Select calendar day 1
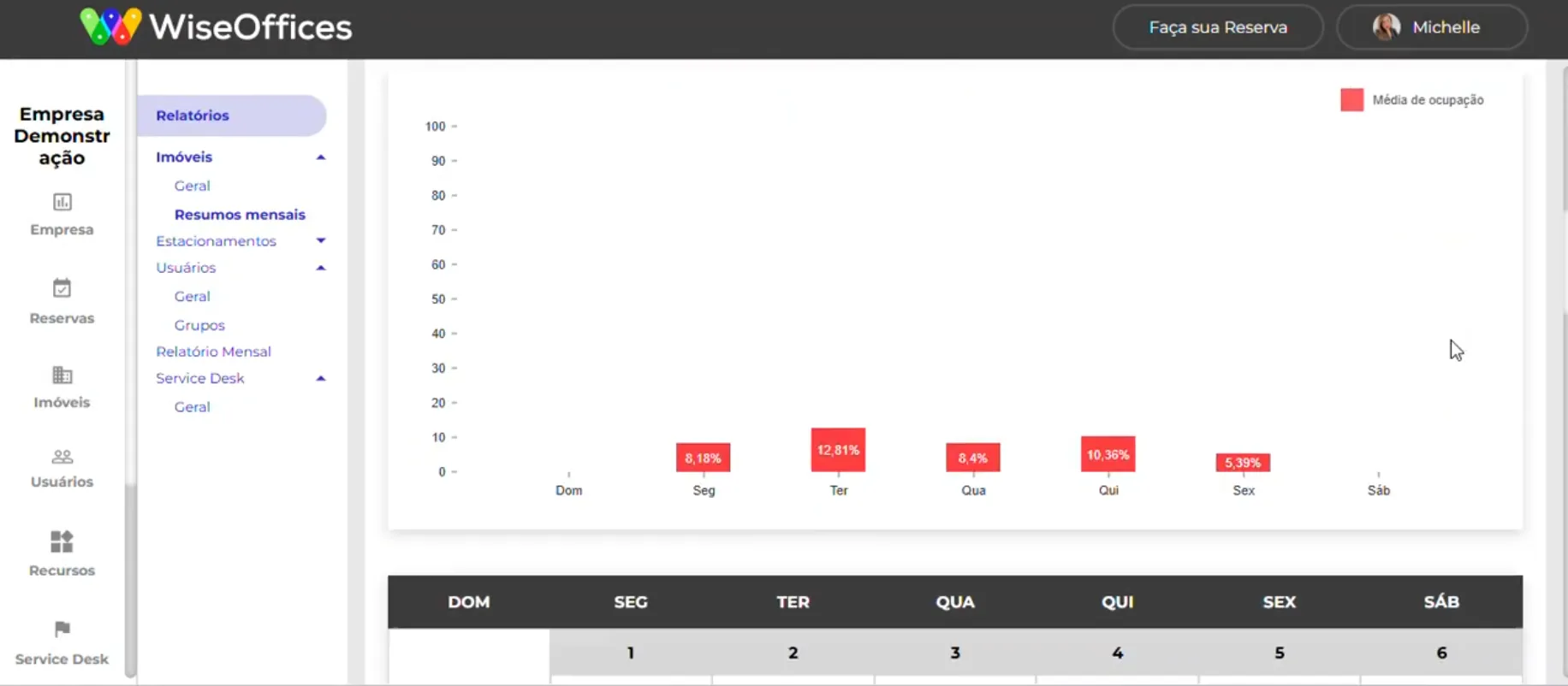 [x=631, y=653]
